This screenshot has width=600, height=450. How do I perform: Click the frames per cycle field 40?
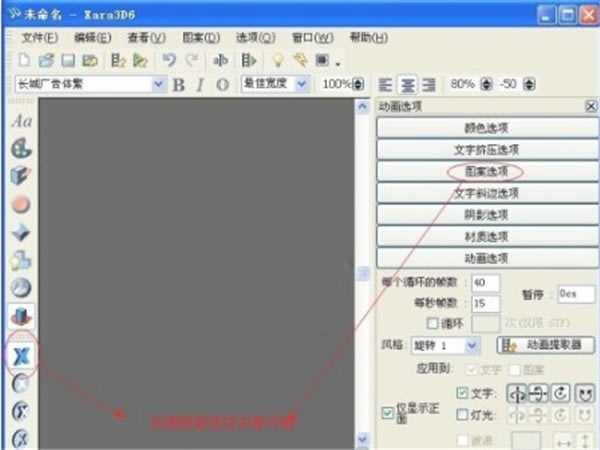pos(486,283)
